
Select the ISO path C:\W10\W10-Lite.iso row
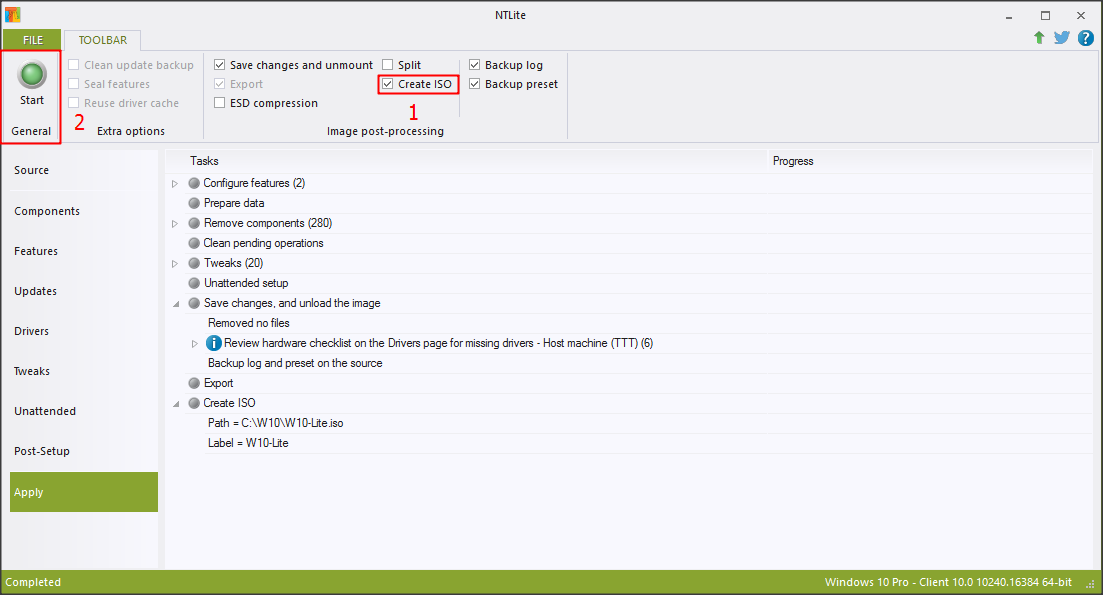point(276,423)
